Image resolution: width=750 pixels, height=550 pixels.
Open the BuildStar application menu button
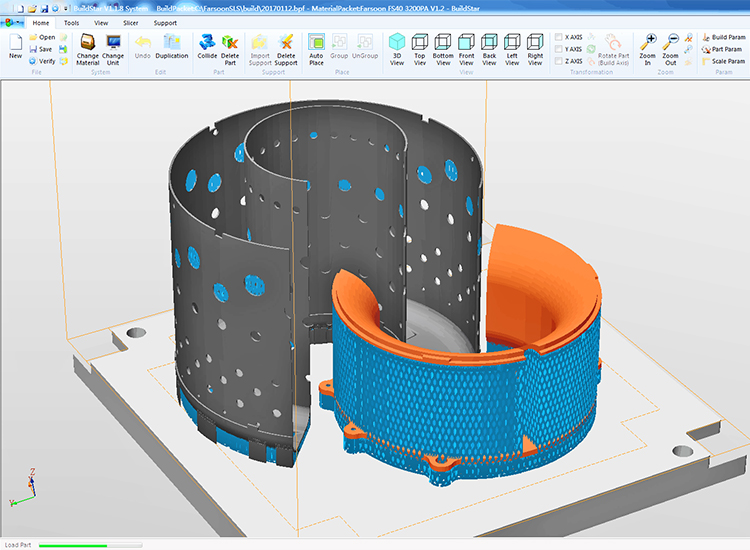click(11, 22)
